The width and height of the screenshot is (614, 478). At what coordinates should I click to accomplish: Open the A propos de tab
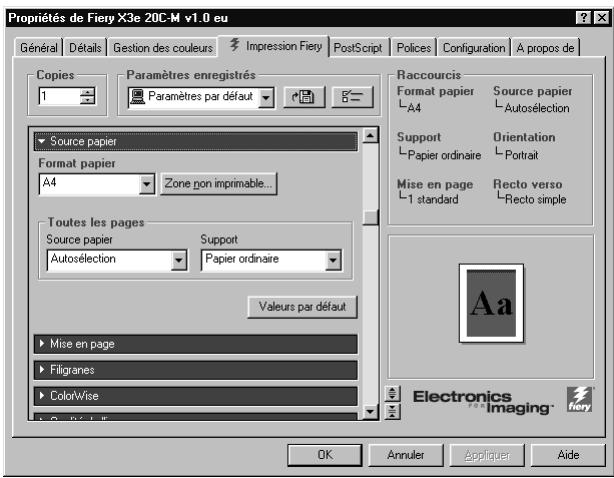point(545,48)
